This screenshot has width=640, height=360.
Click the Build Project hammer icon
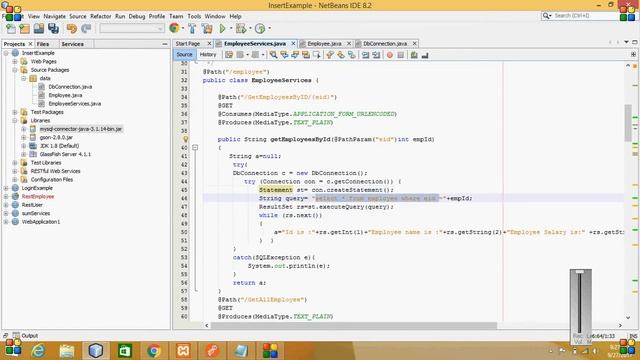(x=192, y=29)
